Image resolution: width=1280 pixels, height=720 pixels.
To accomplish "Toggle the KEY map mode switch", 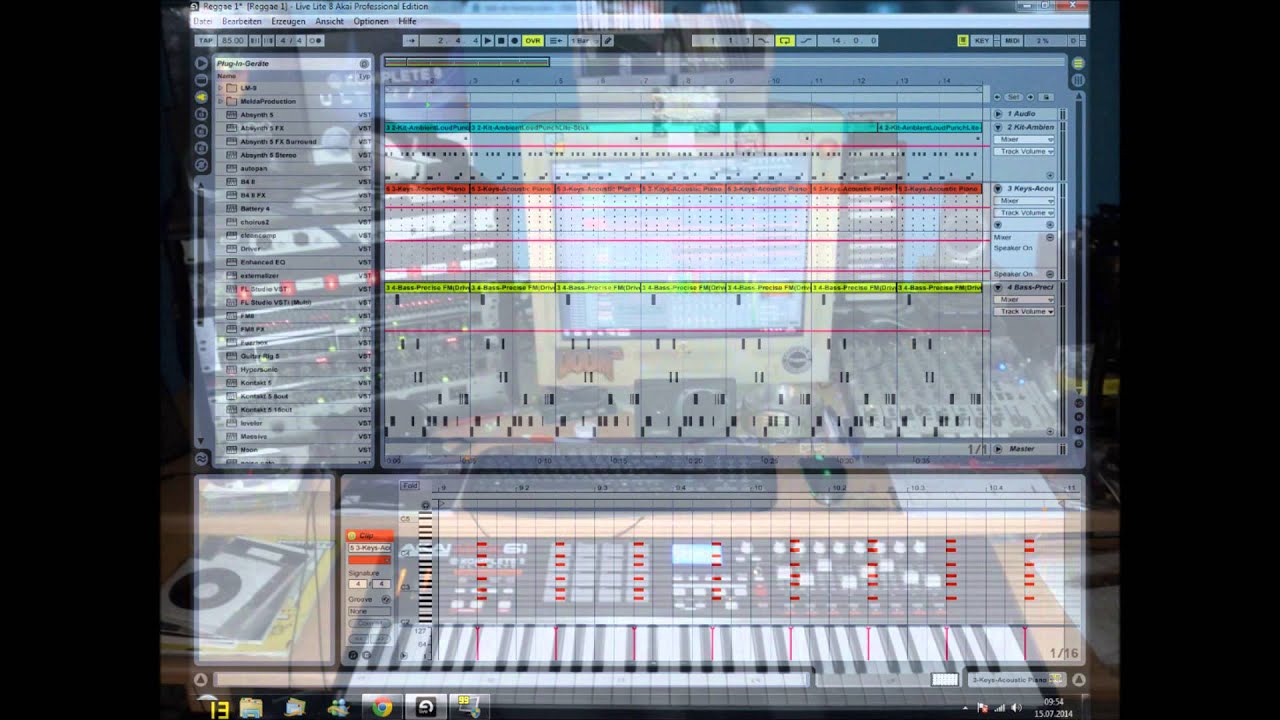I will [x=982, y=41].
